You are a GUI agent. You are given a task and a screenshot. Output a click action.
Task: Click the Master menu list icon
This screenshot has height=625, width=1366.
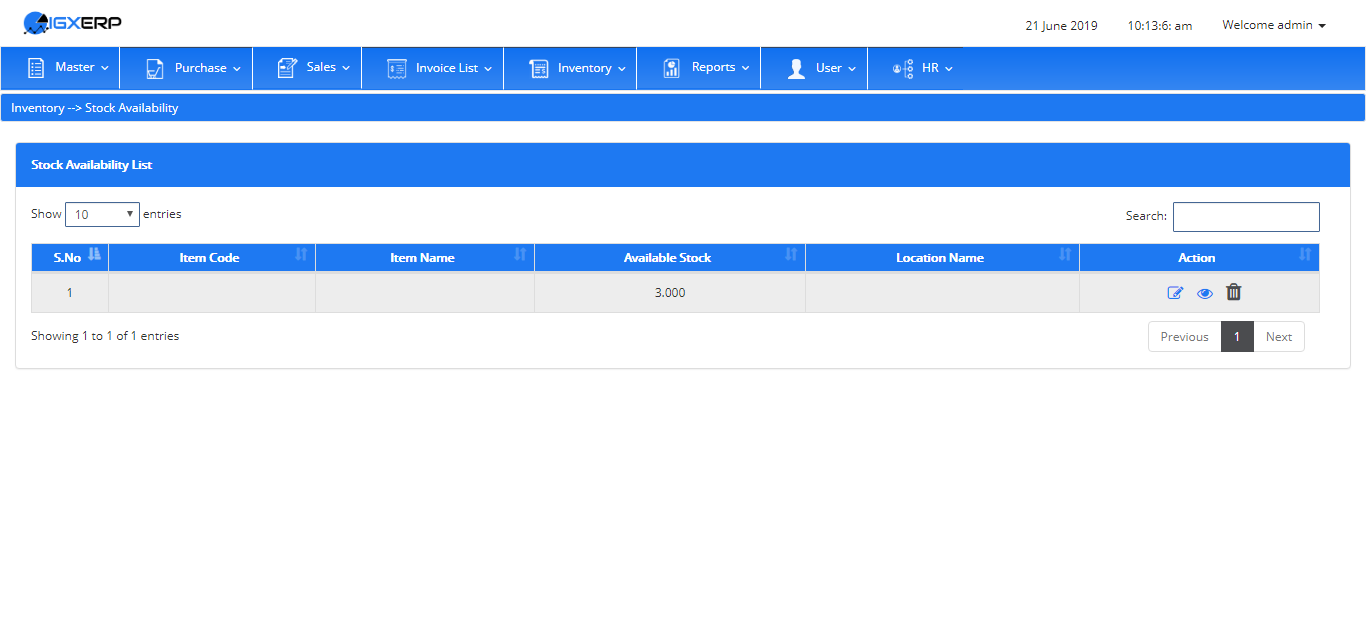[x=36, y=68]
